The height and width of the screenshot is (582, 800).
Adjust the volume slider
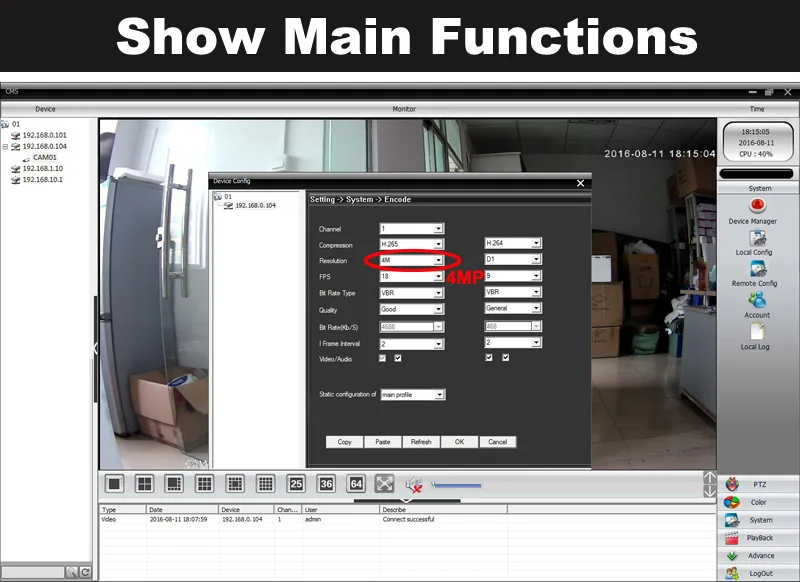coord(456,485)
